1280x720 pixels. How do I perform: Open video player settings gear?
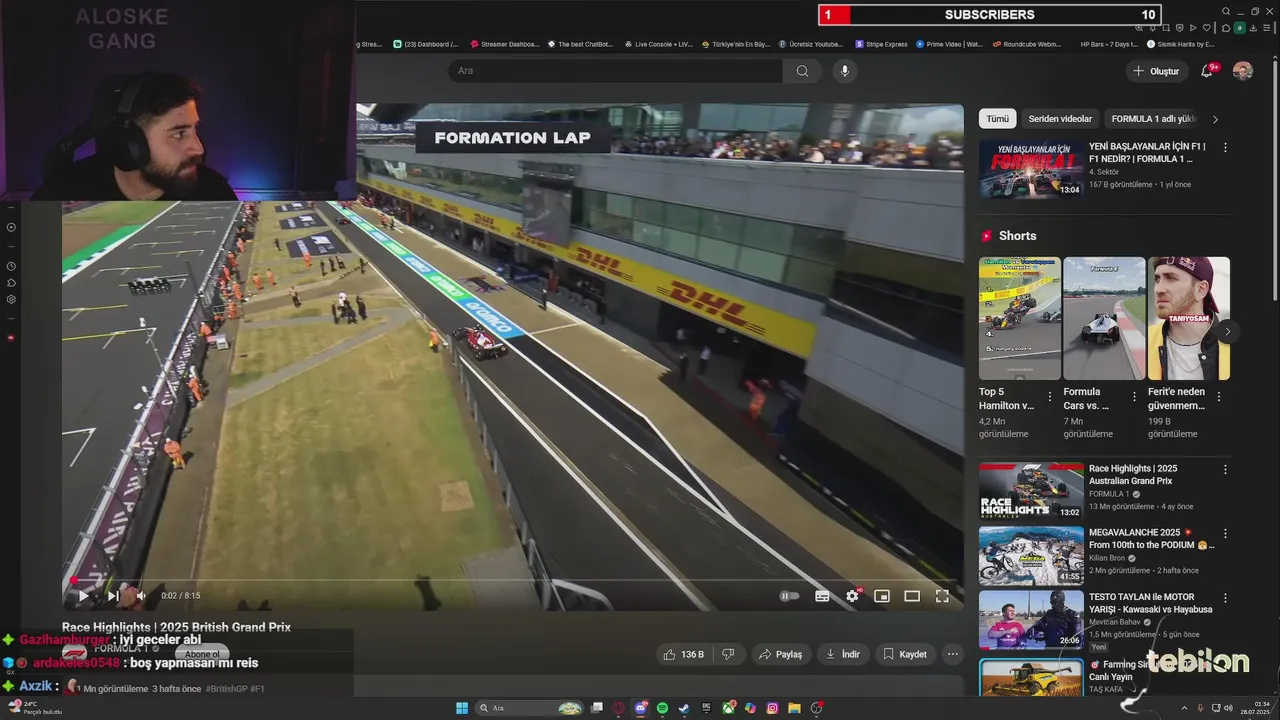[853, 596]
